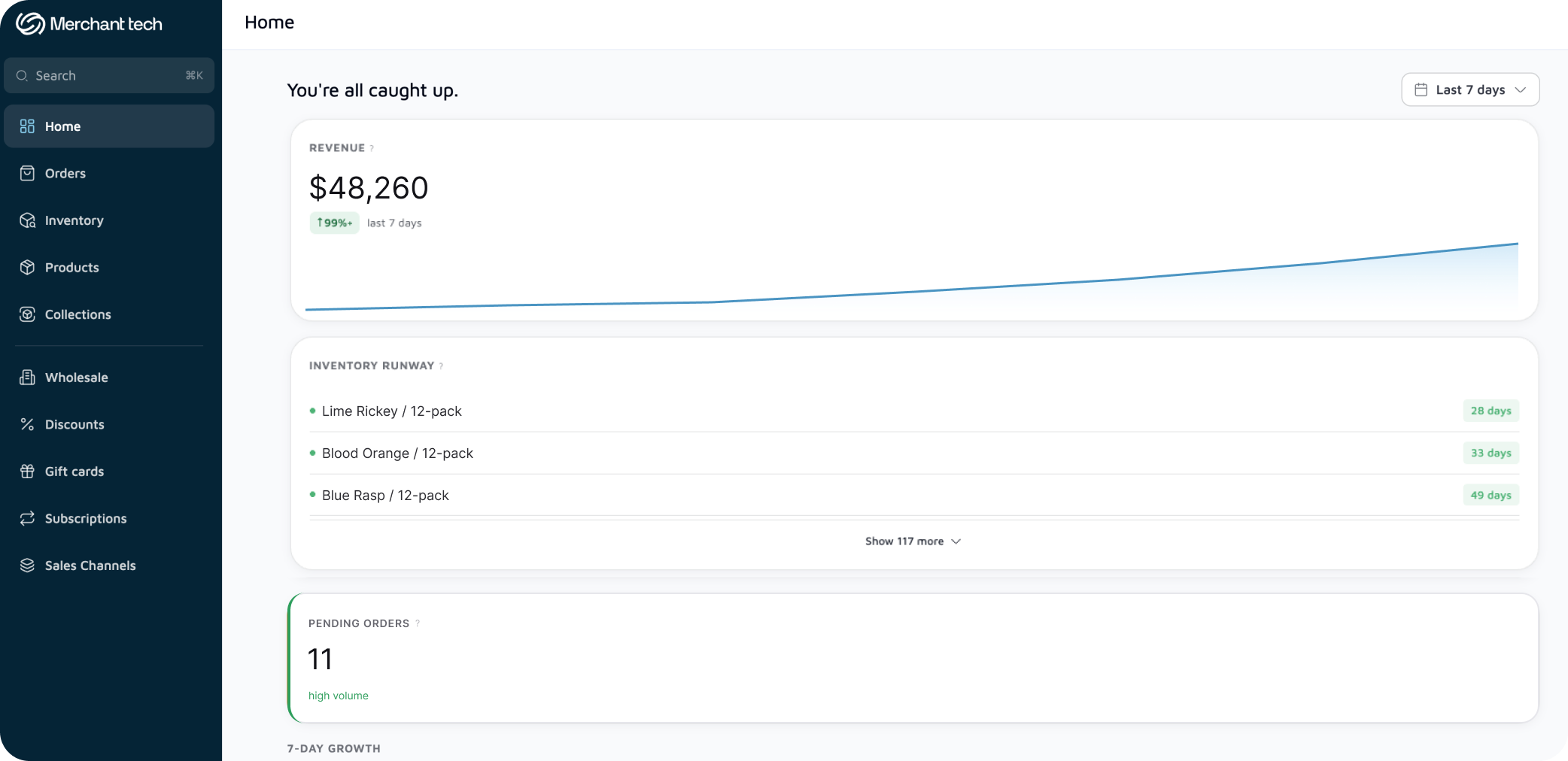Open Inventory from the sidebar
Image resolution: width=1568 pixels, height=761 pixels.
pyautogui.click(x=109, y=220)
